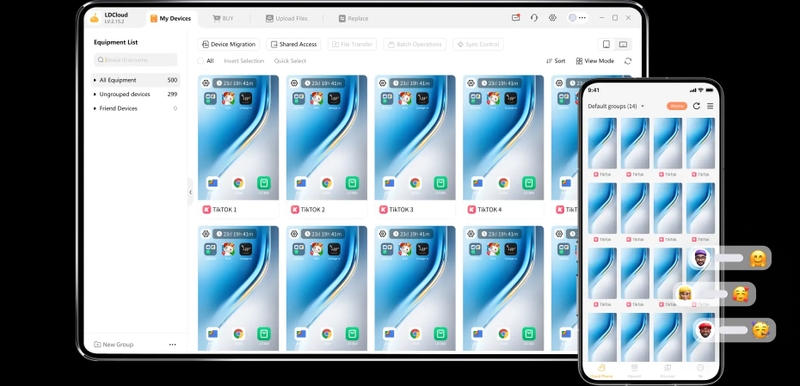Open the Sort dropdown
Image resolution: width=800 pixels, height=386 pixels.
click(x=556, y=61)
